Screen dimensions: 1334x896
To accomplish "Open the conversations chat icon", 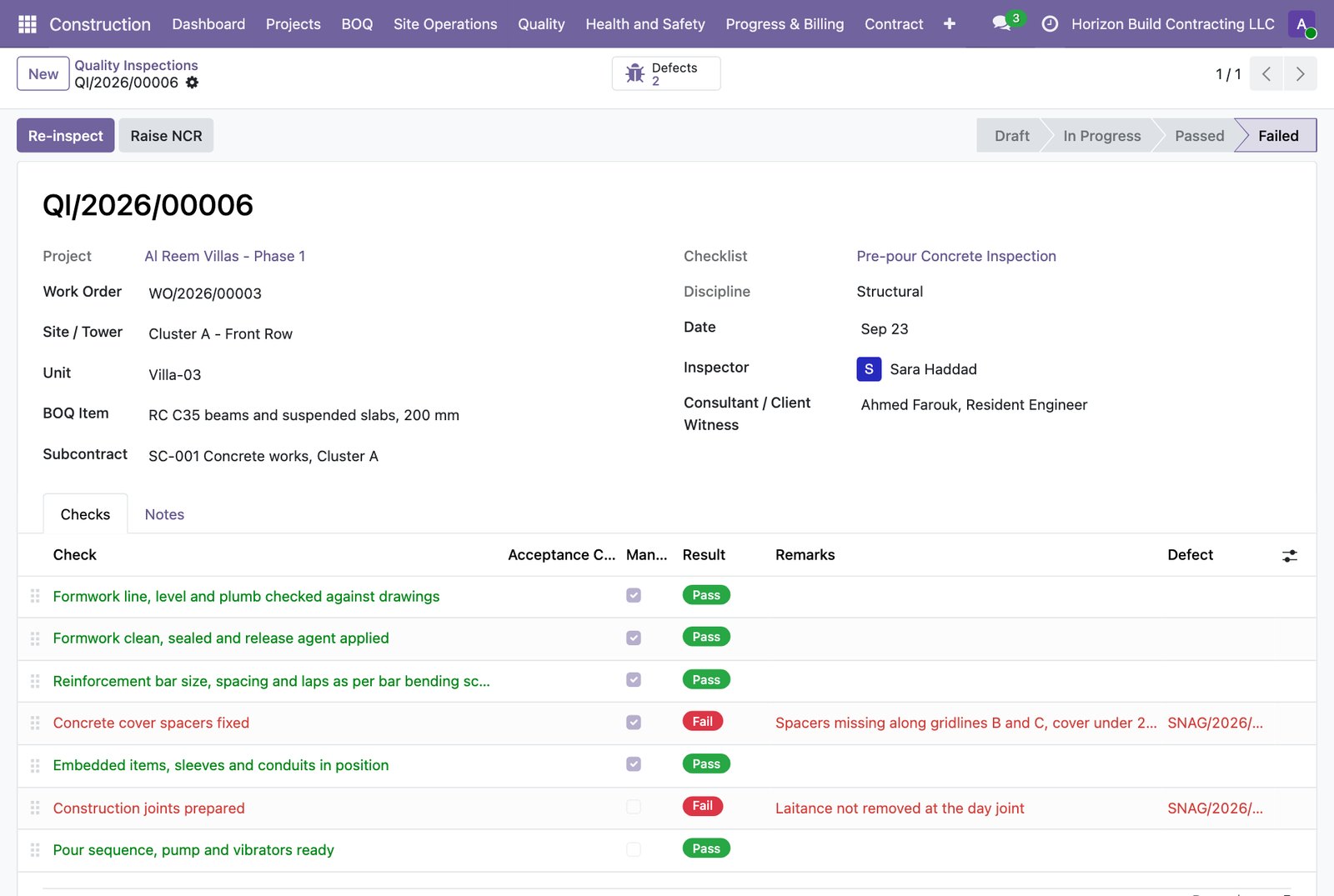I will [x=1002, y=23].
